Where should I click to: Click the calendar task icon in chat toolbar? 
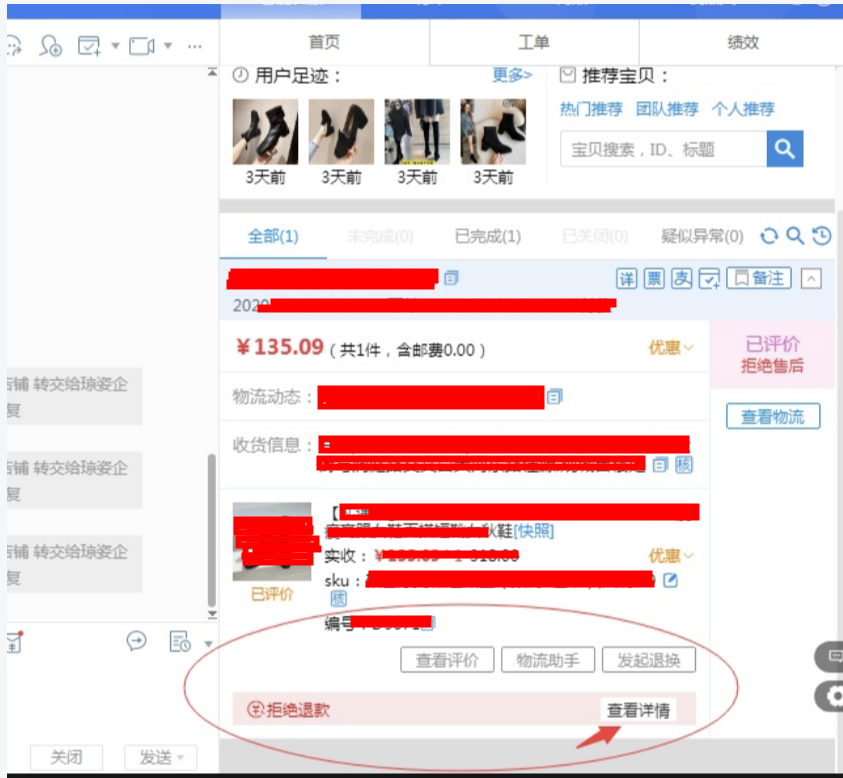click(x=89, y=46)
